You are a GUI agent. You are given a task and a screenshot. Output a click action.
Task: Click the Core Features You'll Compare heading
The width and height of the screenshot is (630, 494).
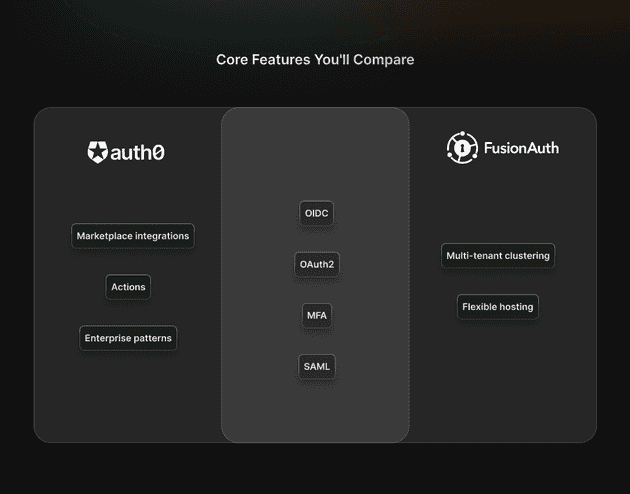315,60
